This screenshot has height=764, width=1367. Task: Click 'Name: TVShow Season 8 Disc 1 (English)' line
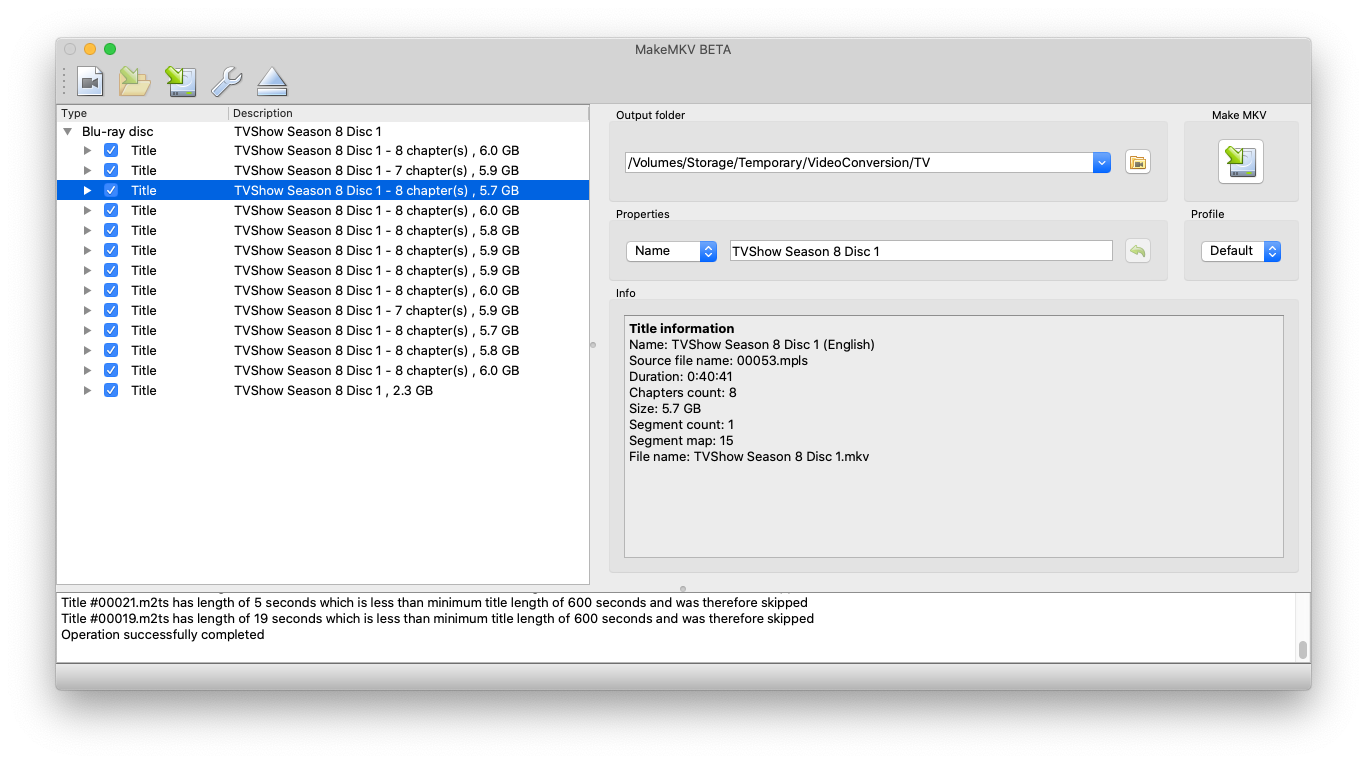(x=752, y=344)
